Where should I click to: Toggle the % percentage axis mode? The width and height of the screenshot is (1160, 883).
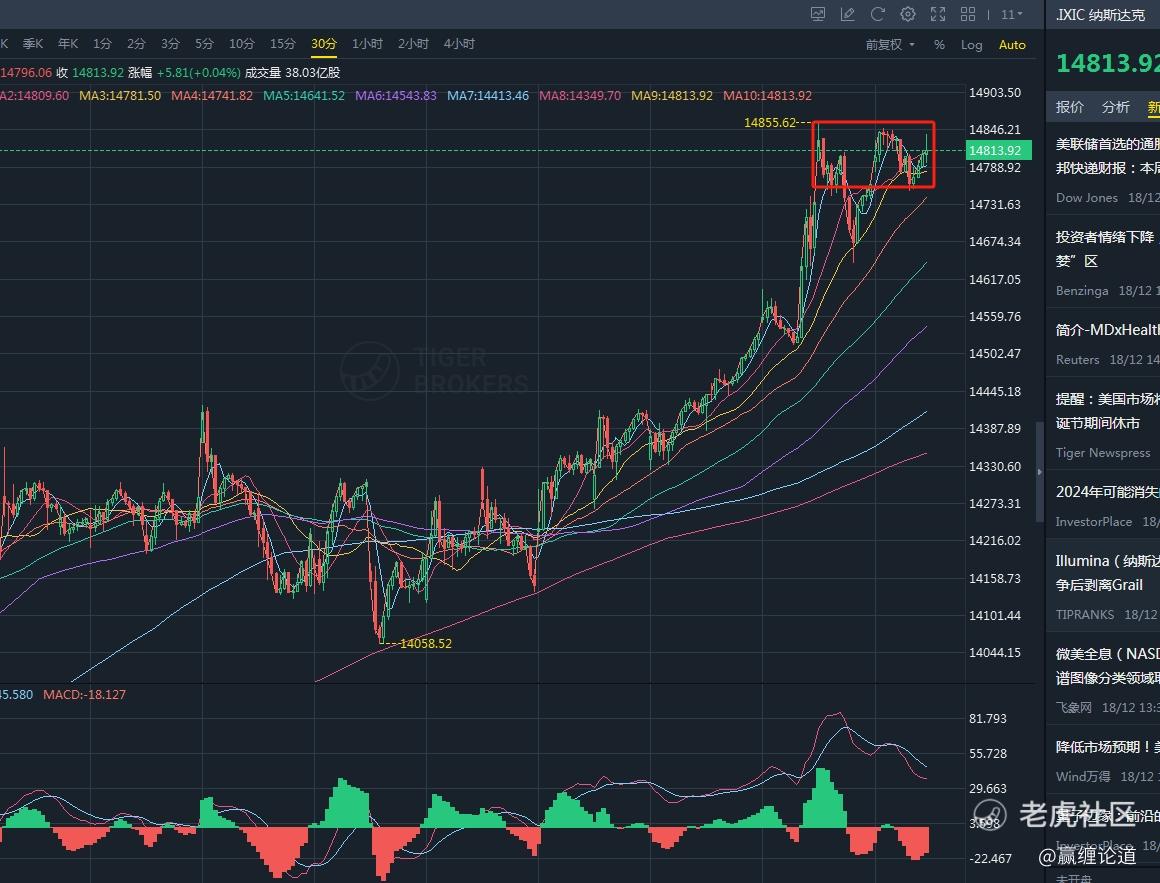tap(940, 44)
